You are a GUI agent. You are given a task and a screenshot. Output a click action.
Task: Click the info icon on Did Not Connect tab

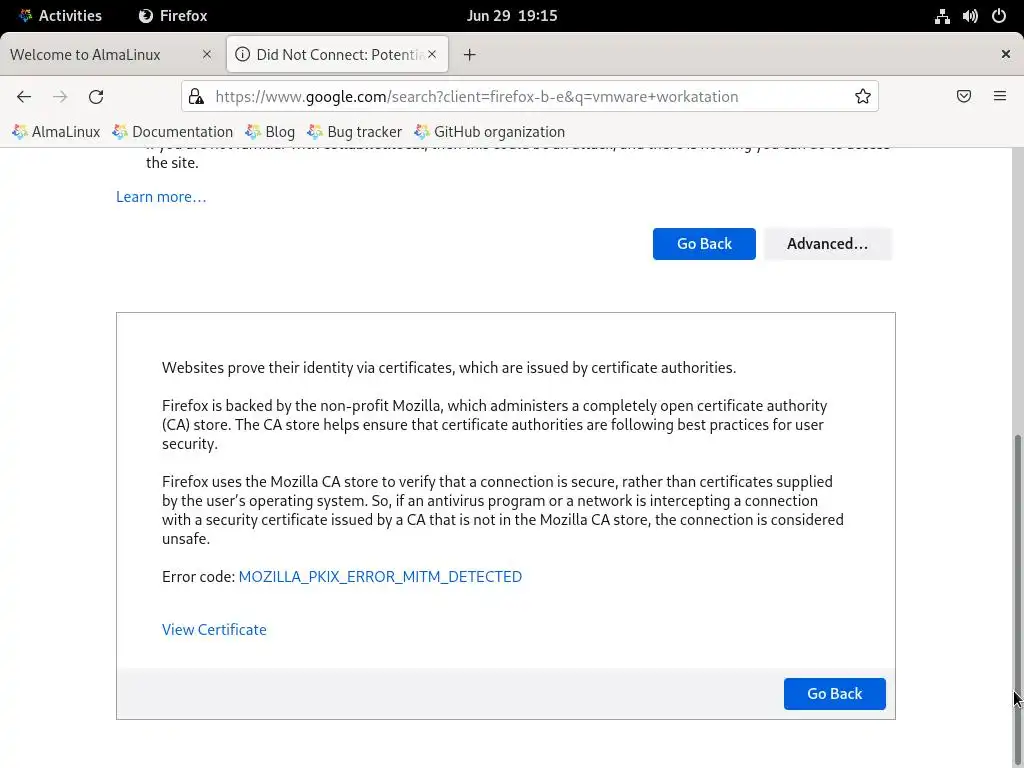pos(242,54)
